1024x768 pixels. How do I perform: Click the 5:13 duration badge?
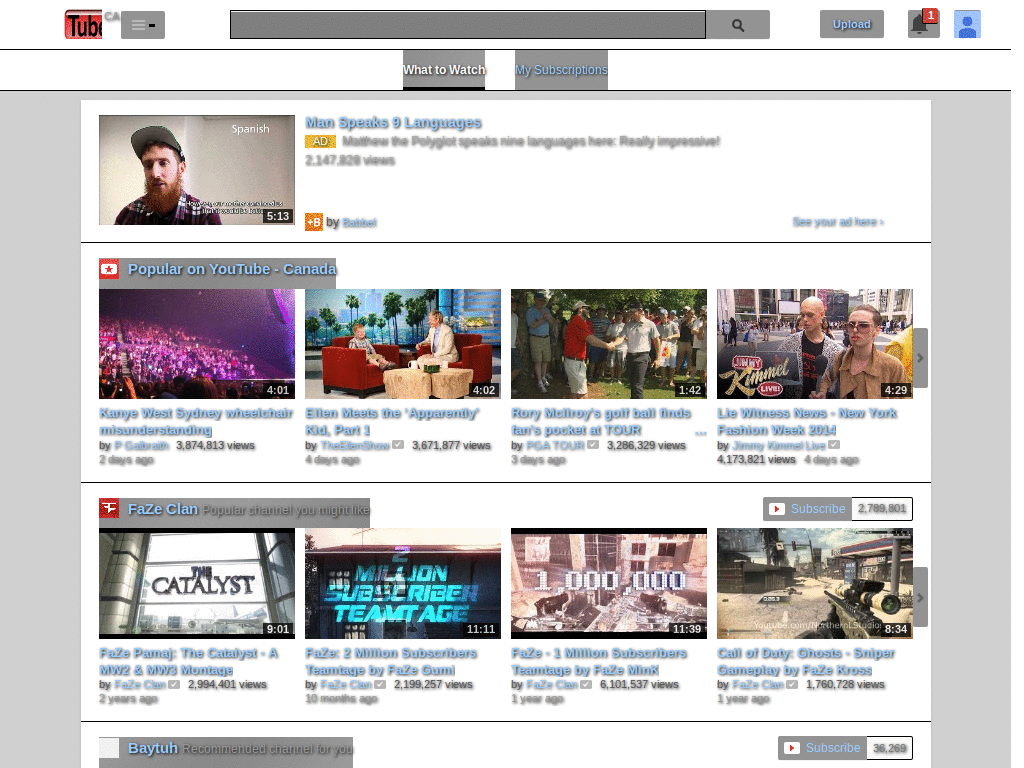278,216
